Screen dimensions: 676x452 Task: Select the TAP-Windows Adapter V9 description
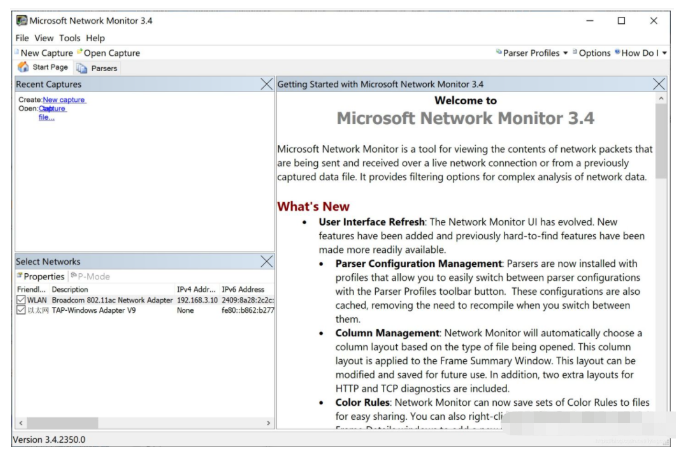click(x=94, y=310)
